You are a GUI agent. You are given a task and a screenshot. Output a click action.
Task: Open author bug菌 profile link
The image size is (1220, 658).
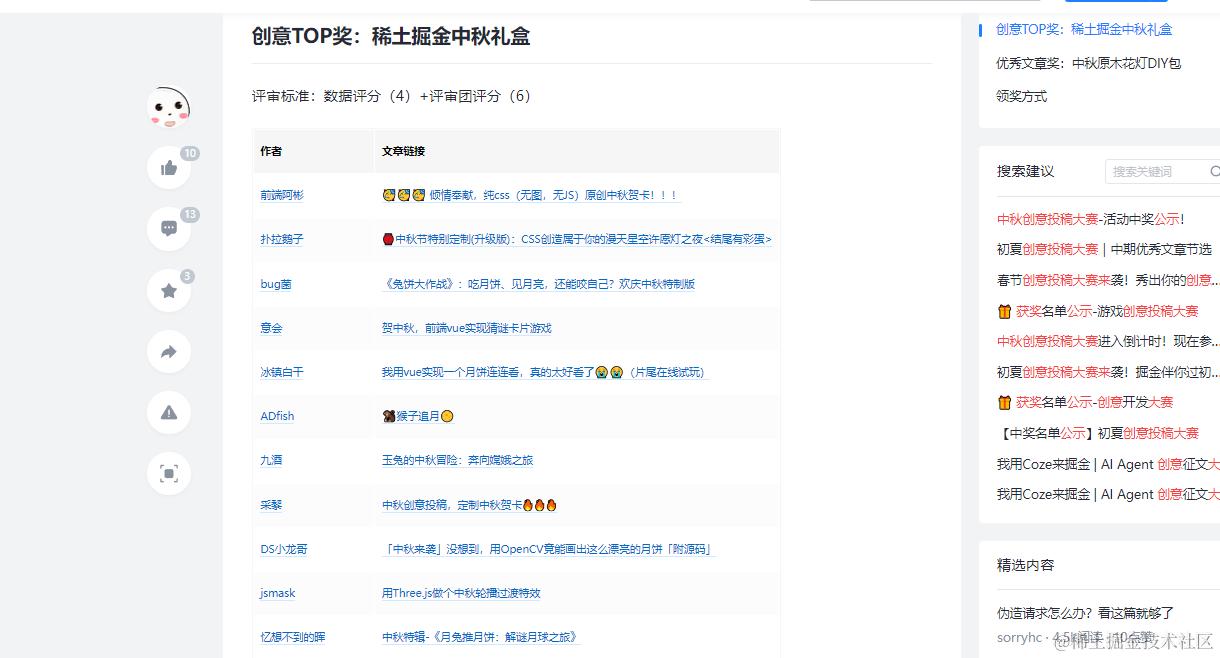click(x=276, y=284)
